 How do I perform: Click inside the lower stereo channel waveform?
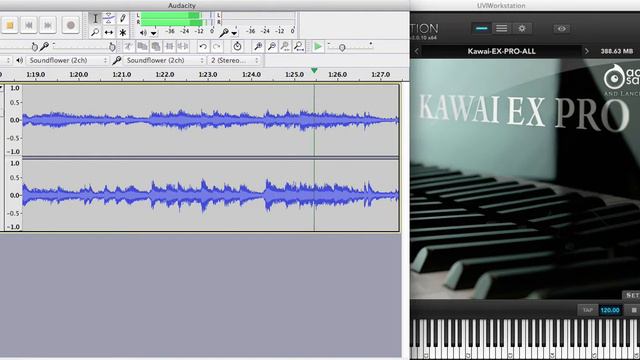coord(211,195)
